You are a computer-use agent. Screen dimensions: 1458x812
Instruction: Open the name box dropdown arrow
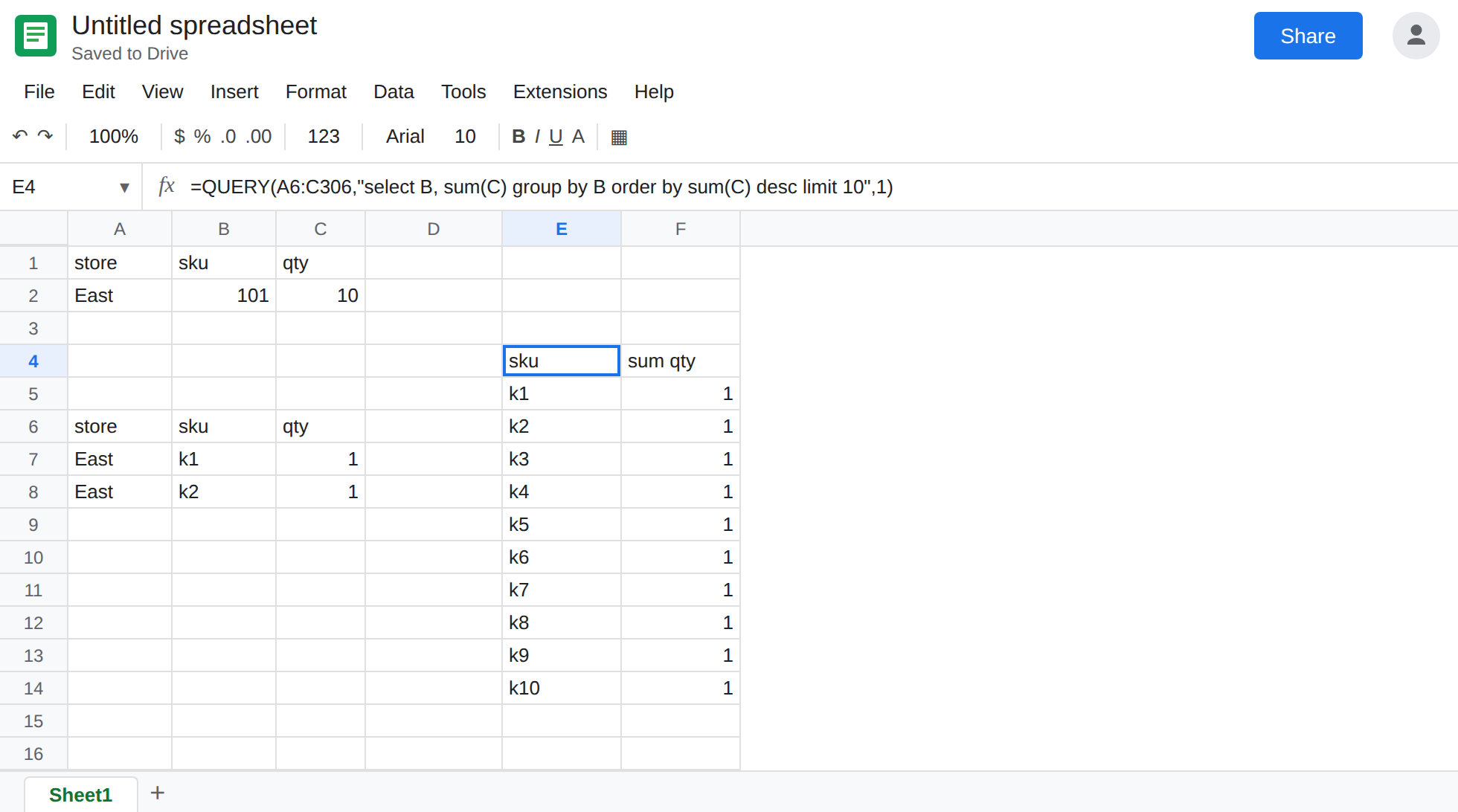point(124,187)
